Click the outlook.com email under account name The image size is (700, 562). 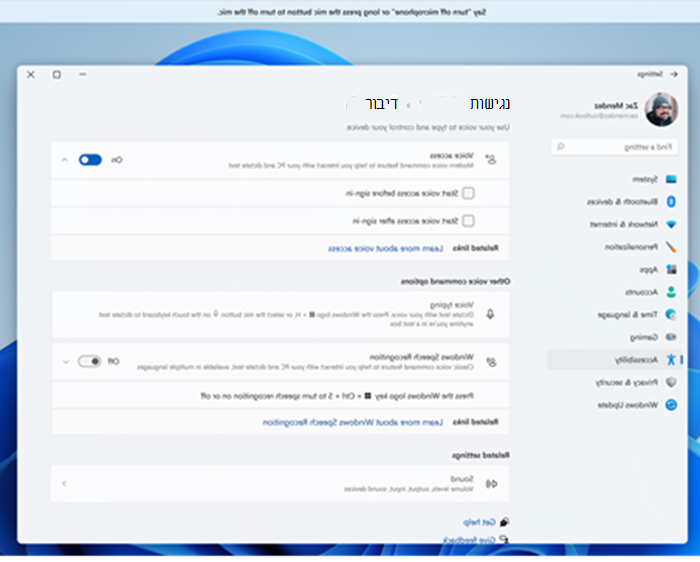coord(599,116)
